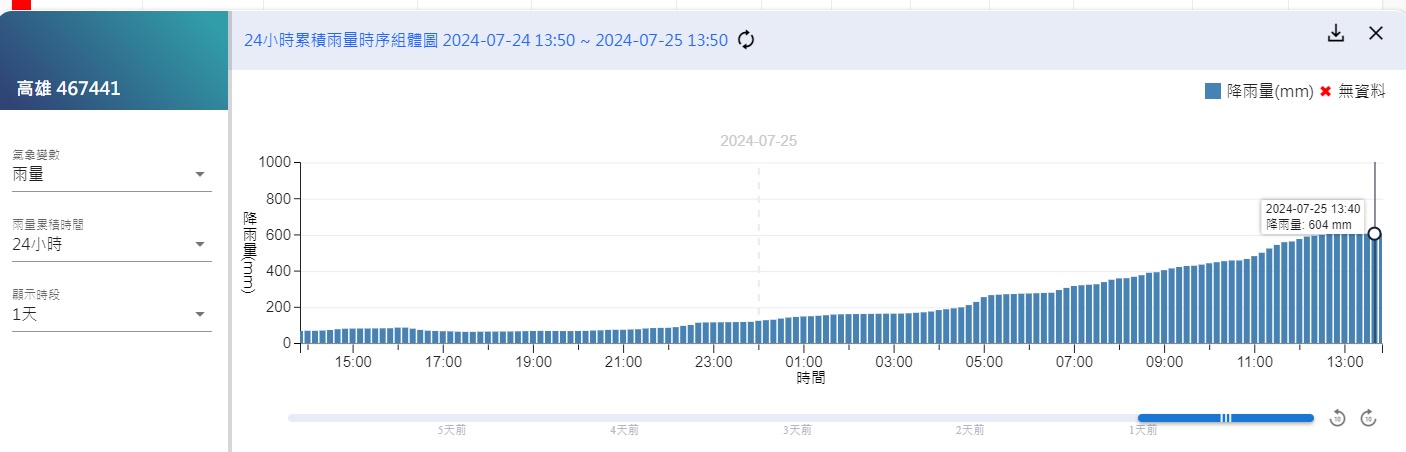1406x452 pixels.
Task: Select the 5天前 mark on the timeline
Action: (452, 430)
